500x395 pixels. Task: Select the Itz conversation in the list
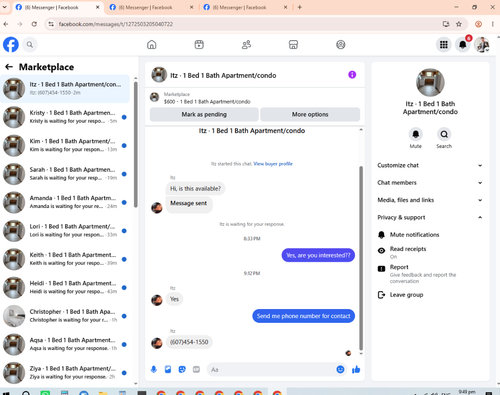[65, 88]
